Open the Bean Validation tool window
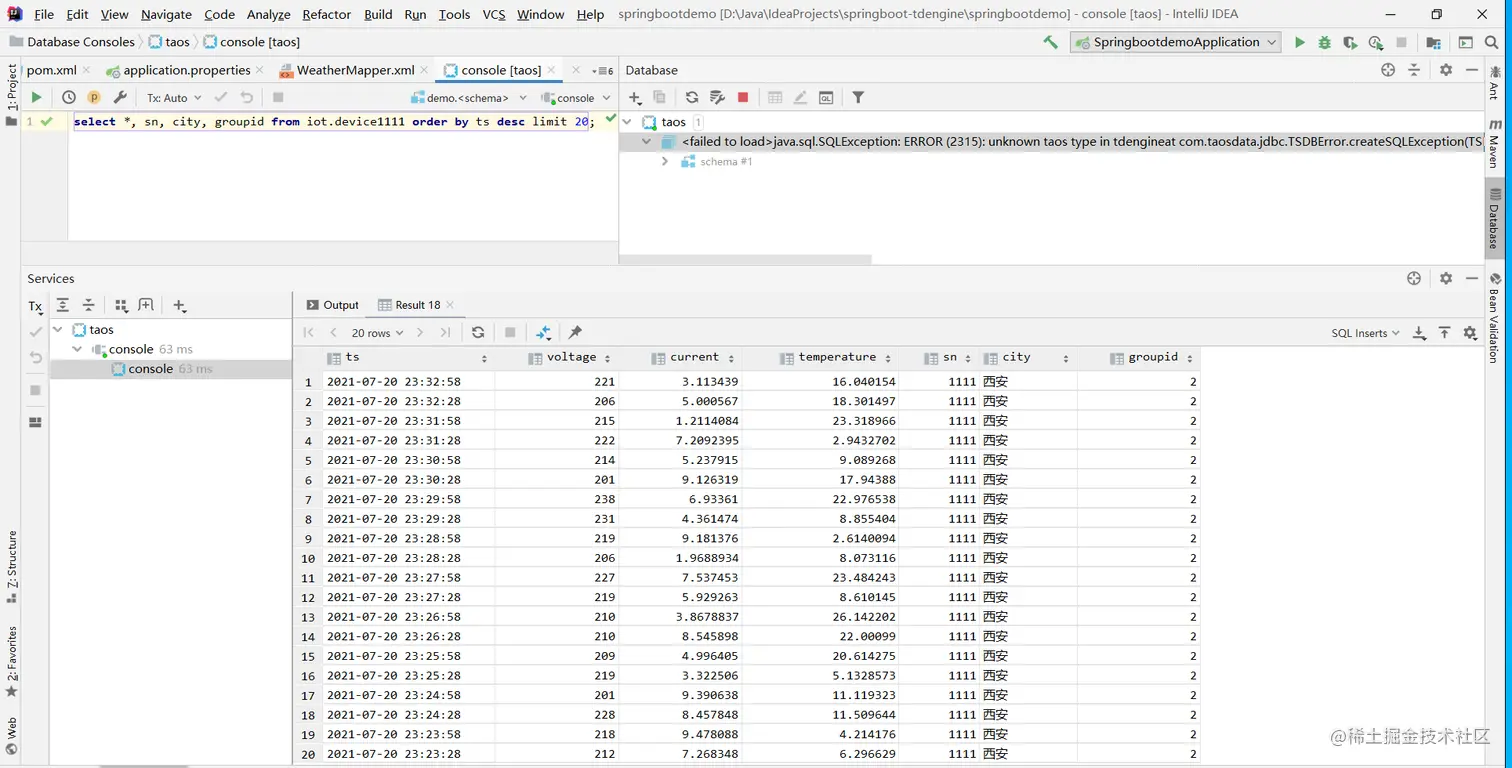Screen dimensions: 1512x768 tap(1495, 318)
